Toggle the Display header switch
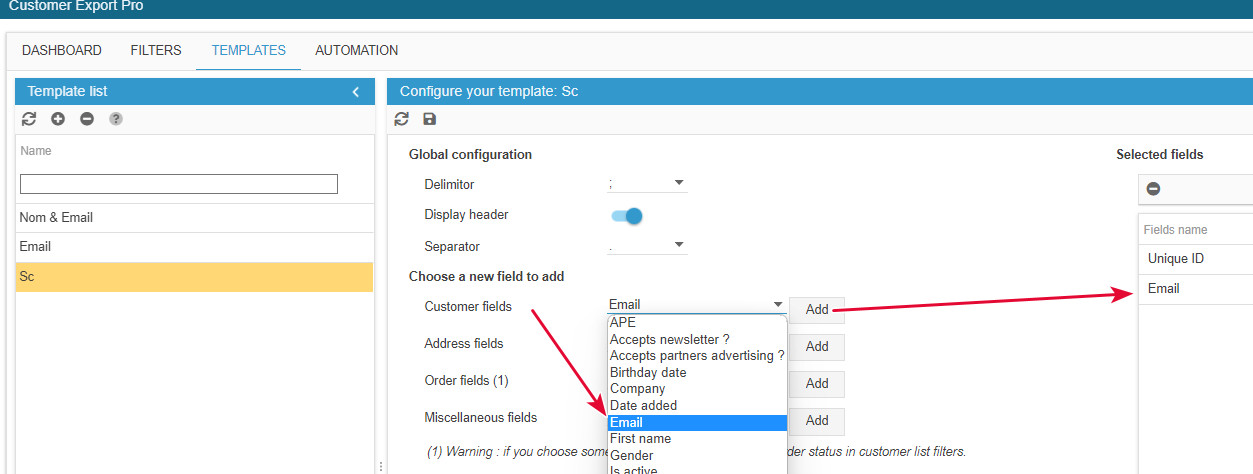The height and width of the screenshot is (474, 1253). click(627, 215)
